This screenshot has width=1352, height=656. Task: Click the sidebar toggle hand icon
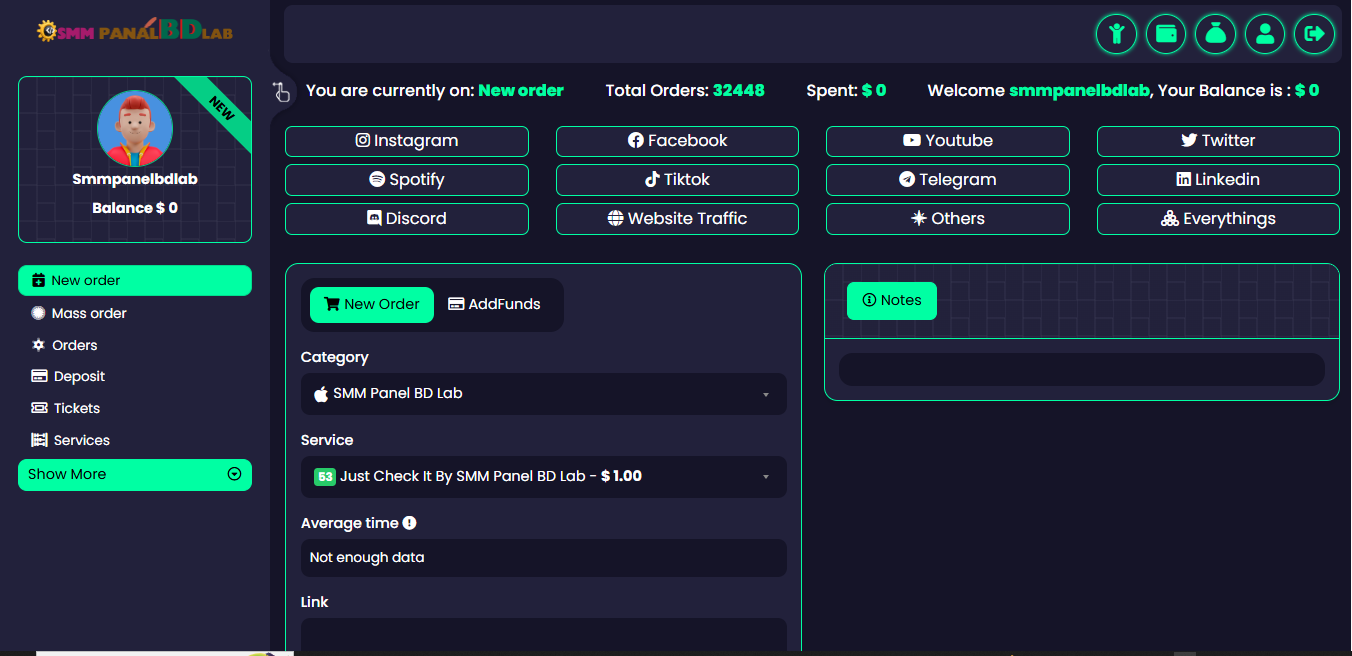(281, 92)
